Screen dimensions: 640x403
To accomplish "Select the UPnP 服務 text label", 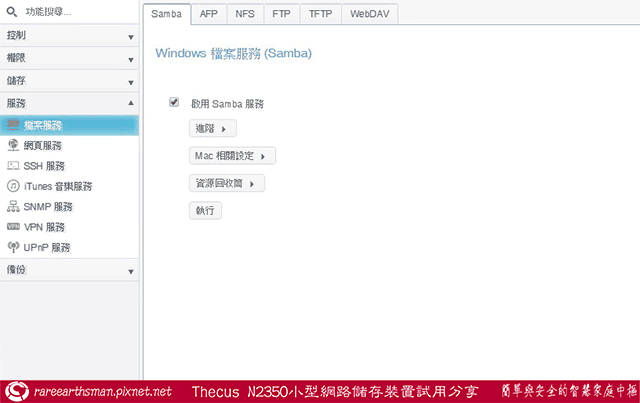I will click(x=47, y=247).
